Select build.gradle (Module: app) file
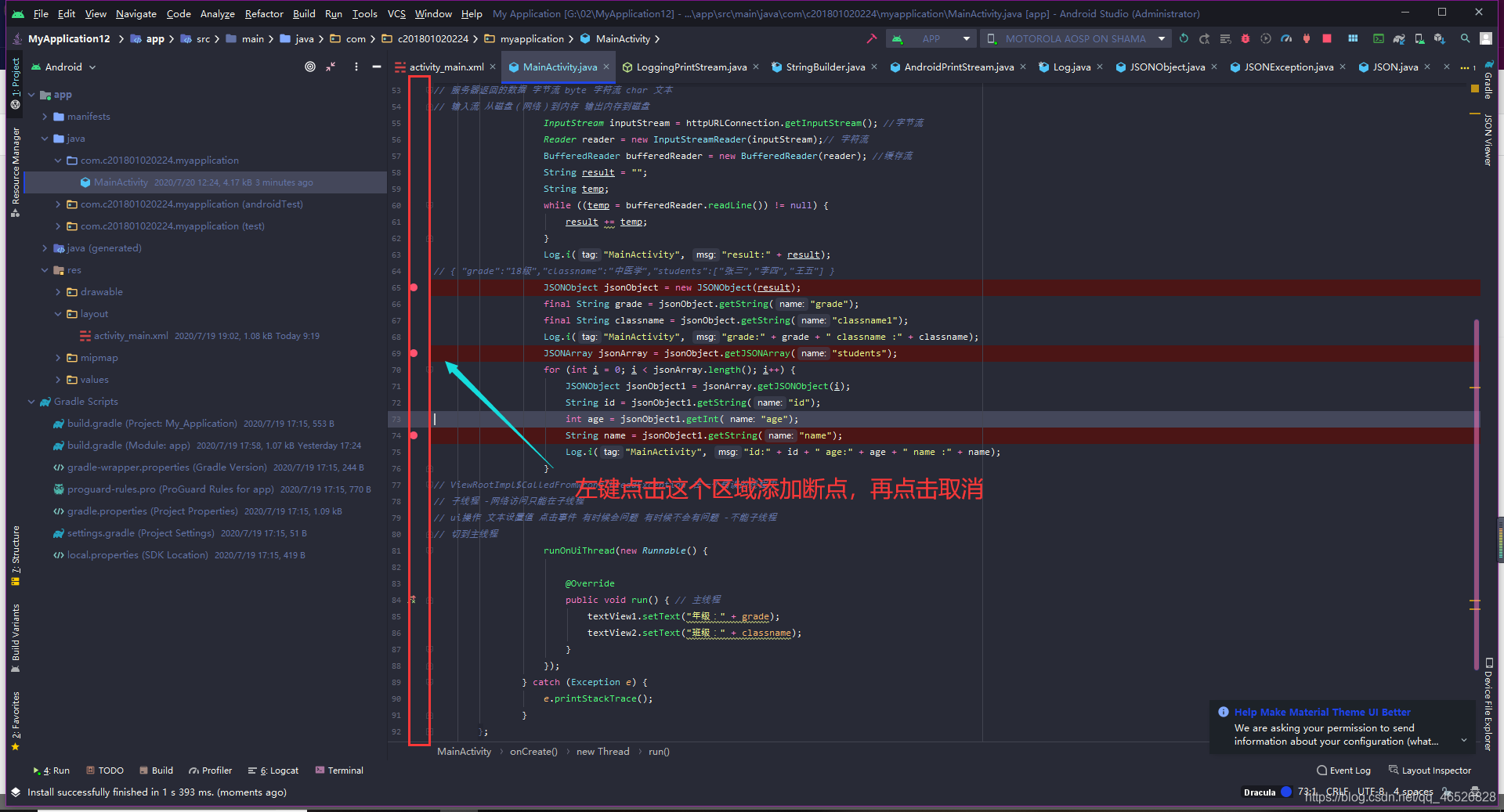1504x812 pixels. tap(128, 446)
